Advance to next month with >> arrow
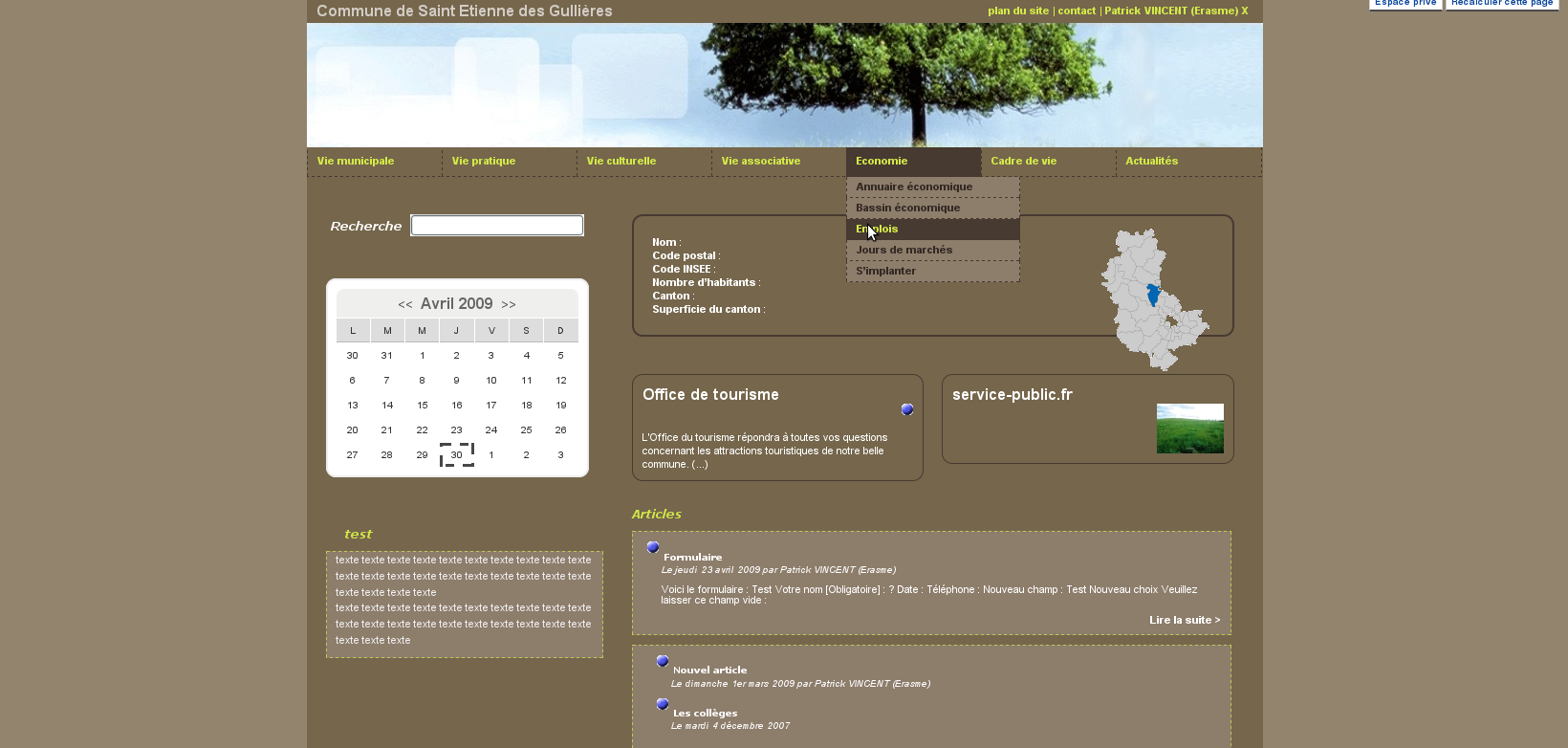Viewport: 1568px width, 748px height. pos(509,305)
